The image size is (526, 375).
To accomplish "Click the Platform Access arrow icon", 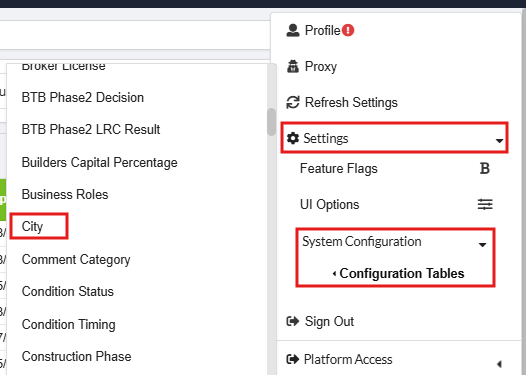I will click(x=293, y=359).
